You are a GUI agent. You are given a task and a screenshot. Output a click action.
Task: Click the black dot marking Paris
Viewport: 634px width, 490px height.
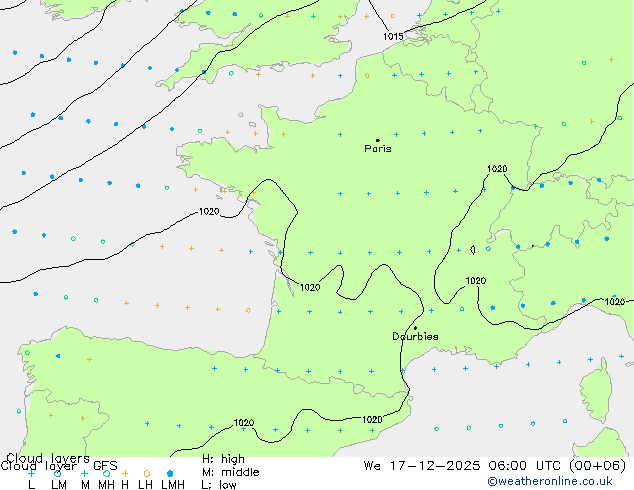378,140
